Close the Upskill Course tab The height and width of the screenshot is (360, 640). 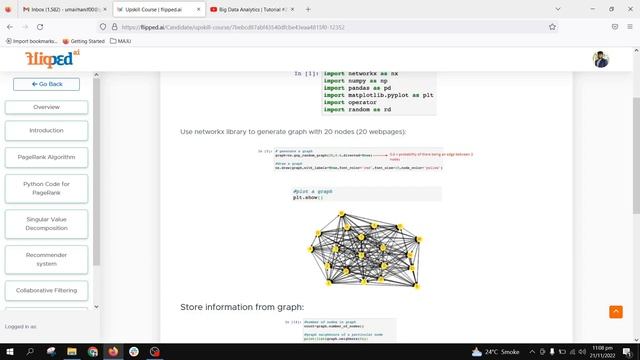tap(198, 9)
